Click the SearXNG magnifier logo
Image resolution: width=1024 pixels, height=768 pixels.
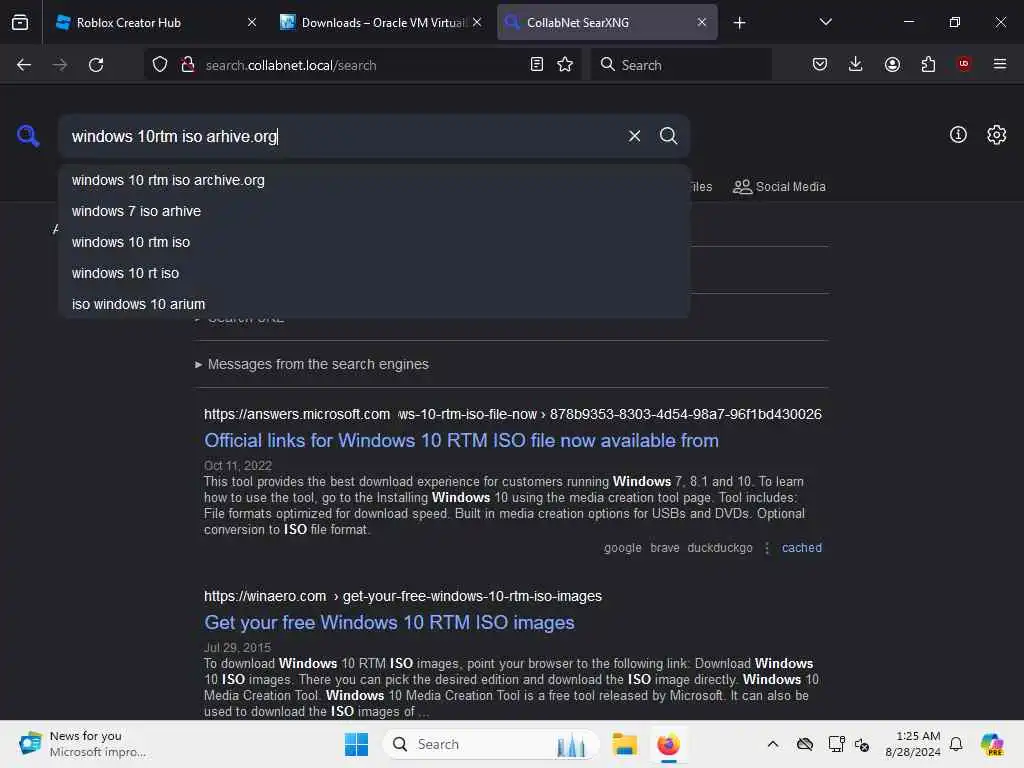[28, 136]
